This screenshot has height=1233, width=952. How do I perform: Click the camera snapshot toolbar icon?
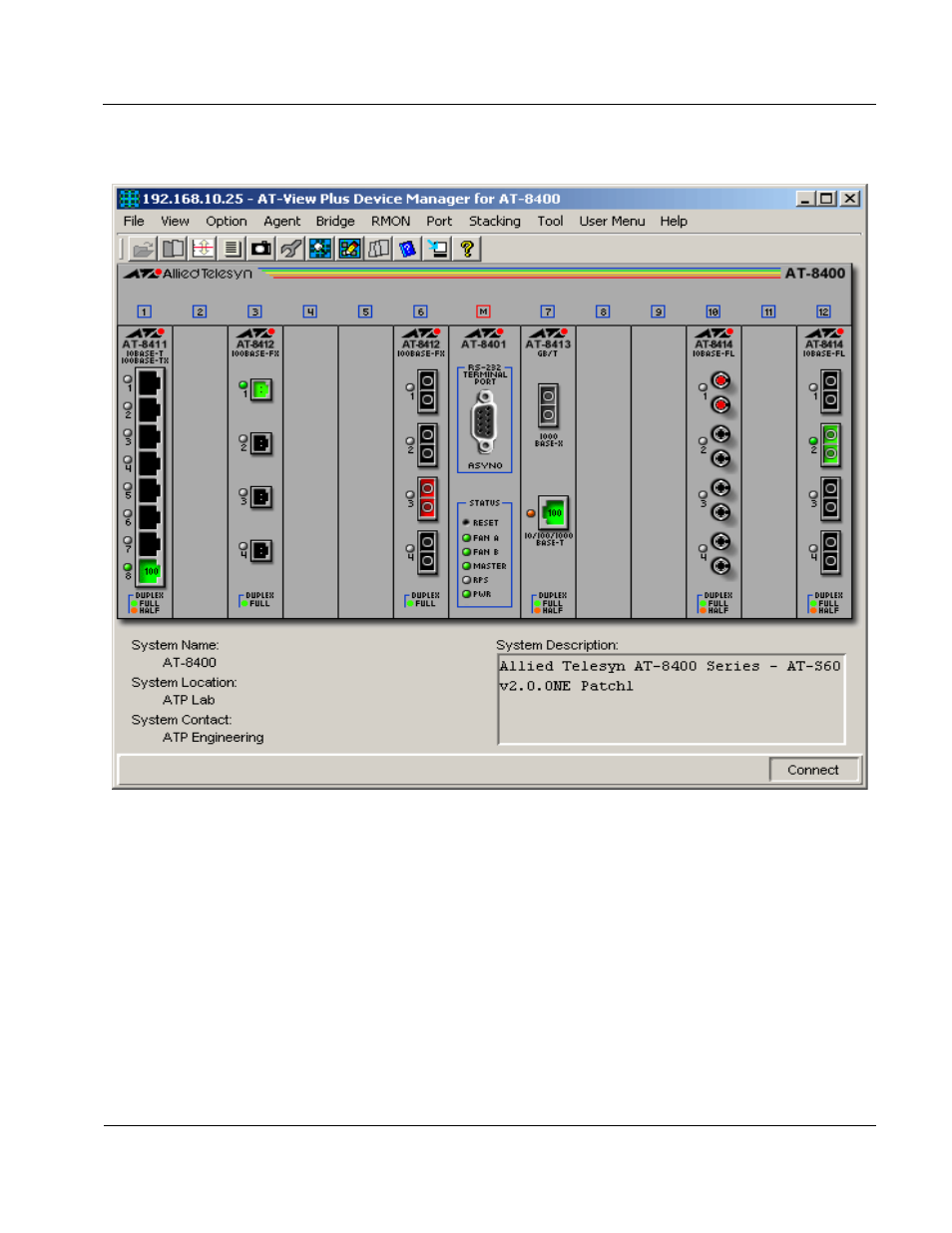tap(261, 249)
